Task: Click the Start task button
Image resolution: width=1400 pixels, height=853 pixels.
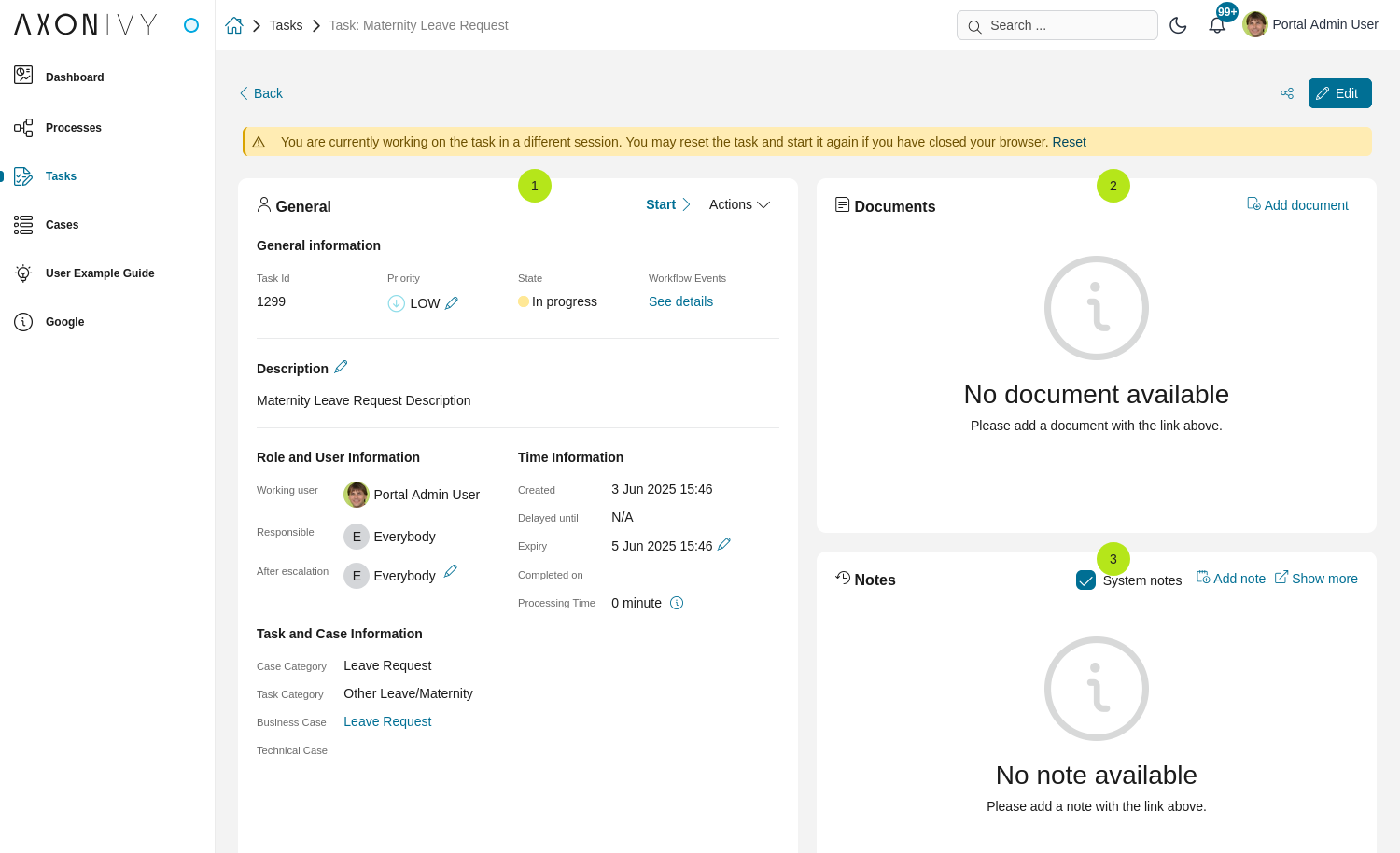Action: [x=668, y=204]
